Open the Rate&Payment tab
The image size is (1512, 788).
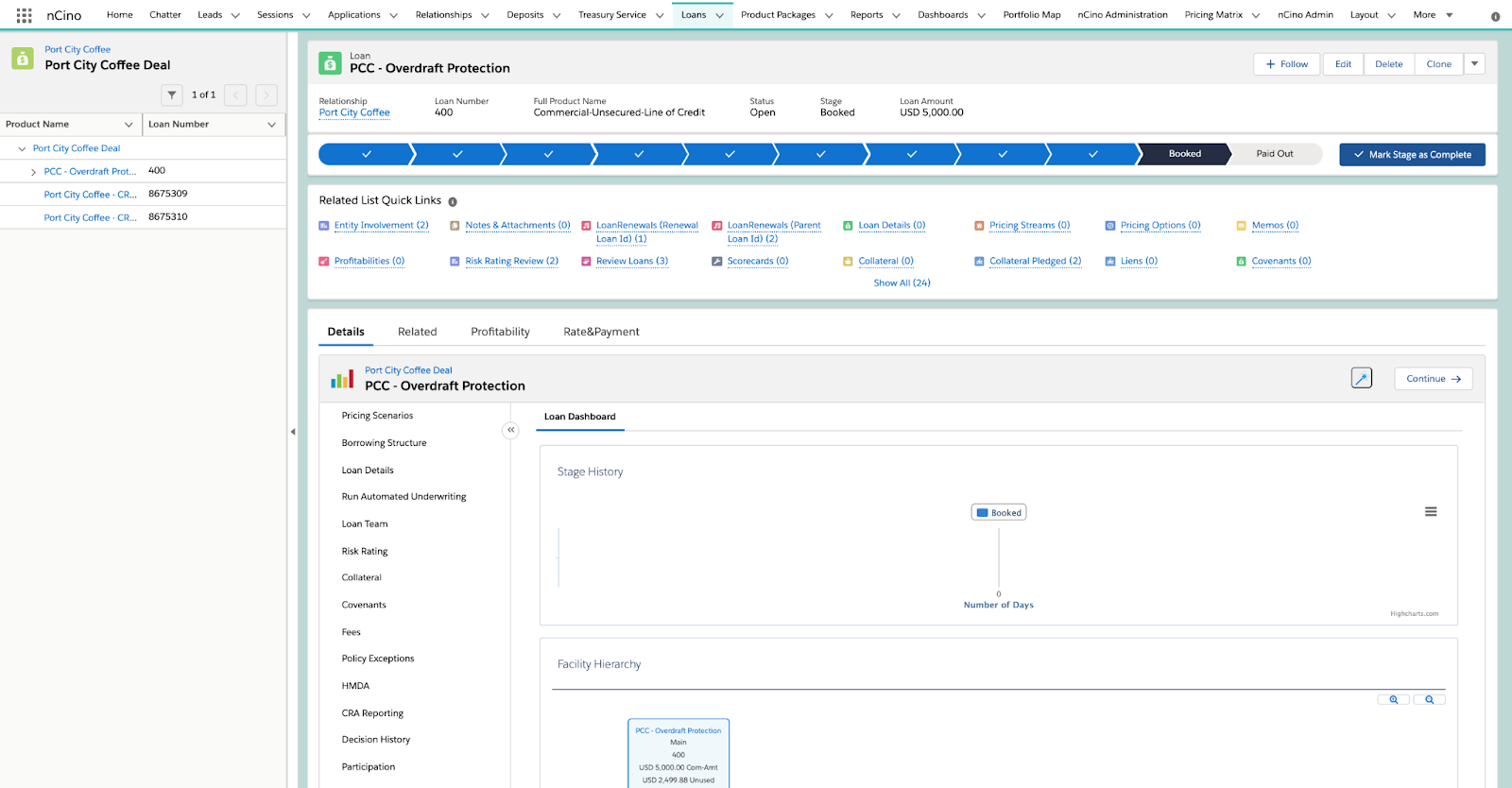point(601,332)
